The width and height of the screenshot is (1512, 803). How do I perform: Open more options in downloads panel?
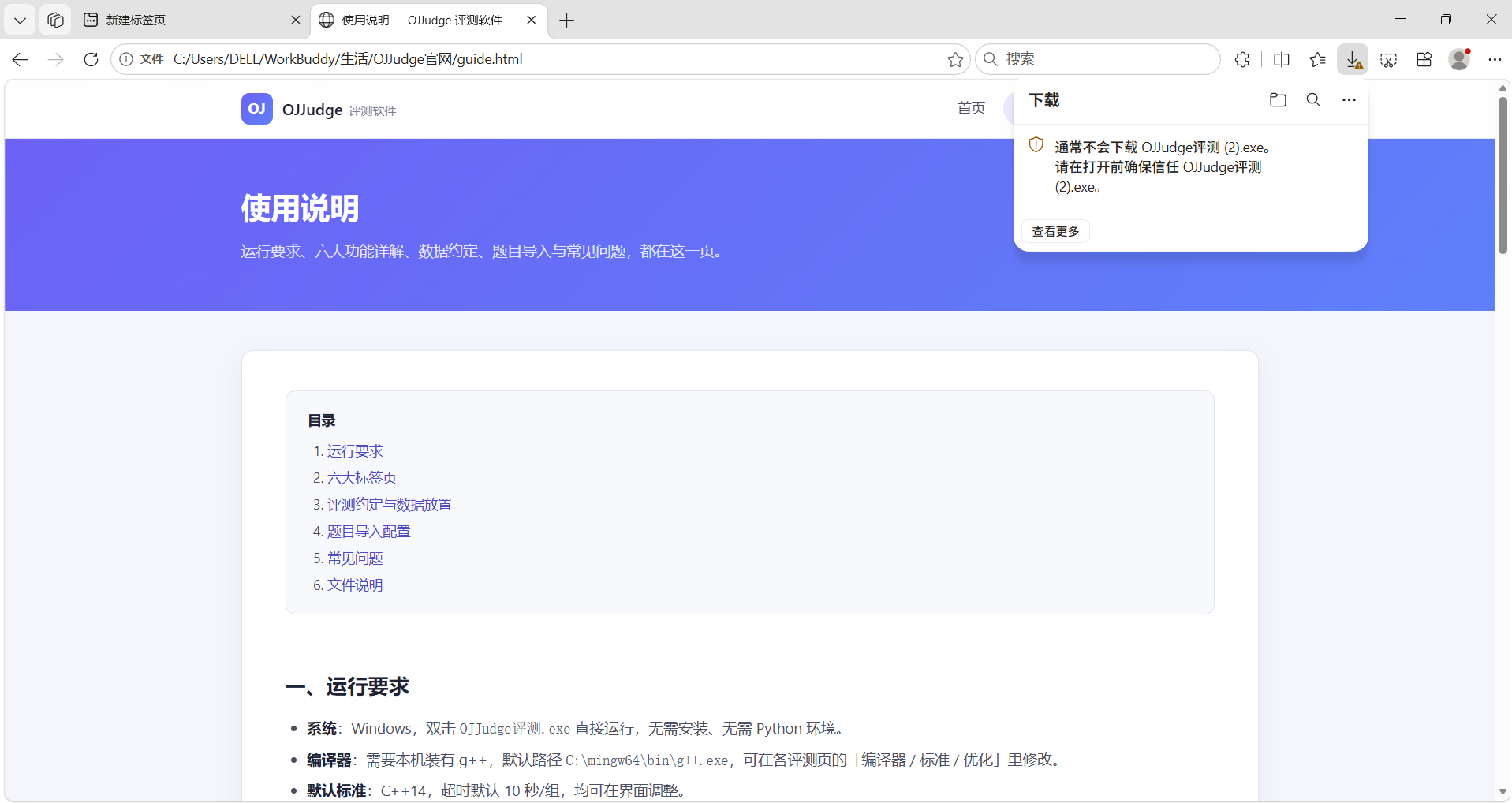tap(1349, 99)
